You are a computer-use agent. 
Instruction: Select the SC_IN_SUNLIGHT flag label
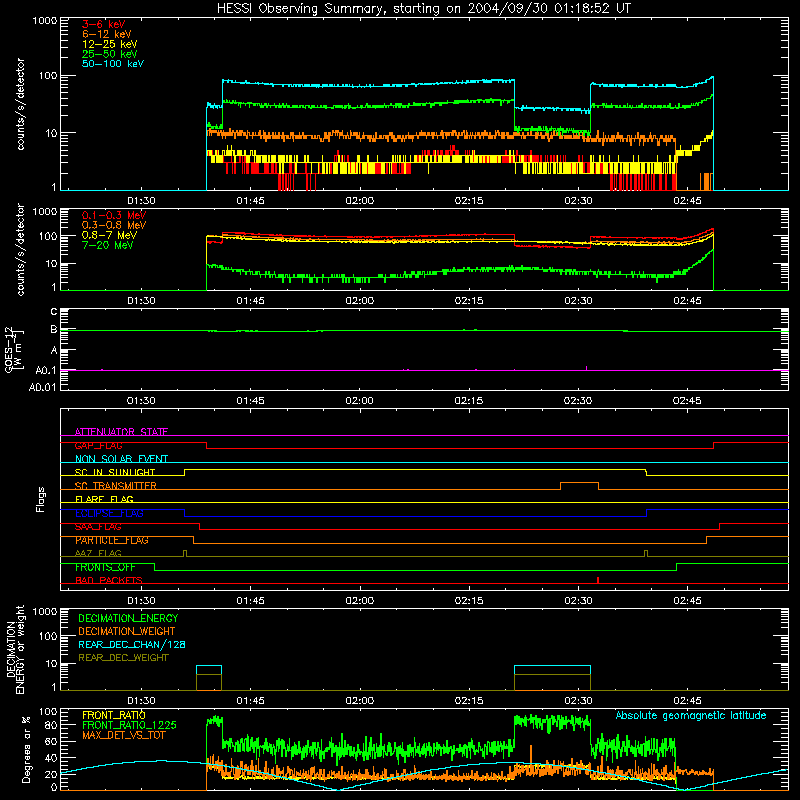115,472
